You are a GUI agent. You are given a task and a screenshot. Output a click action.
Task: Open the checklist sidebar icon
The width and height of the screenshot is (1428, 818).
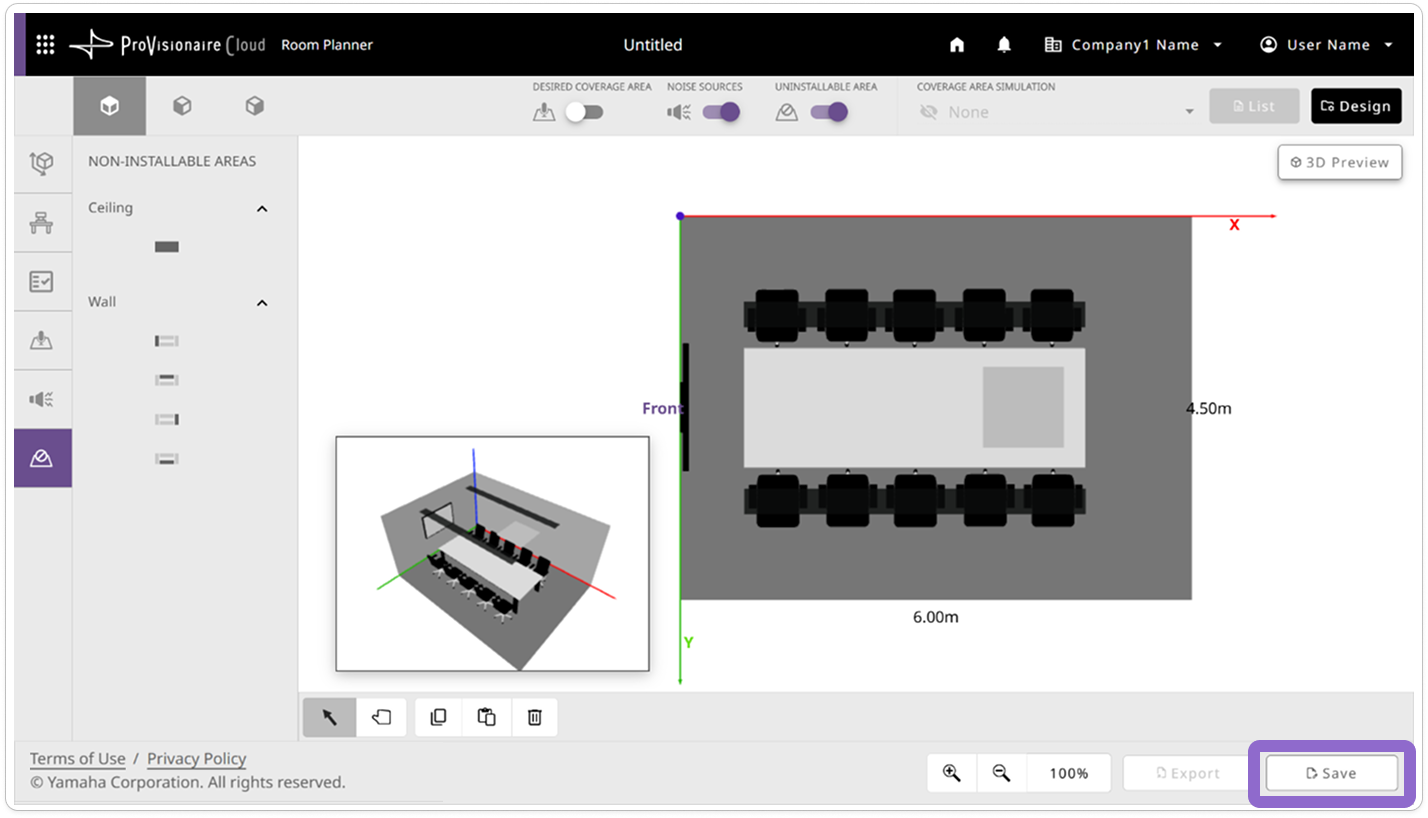[x=42, y=281]
